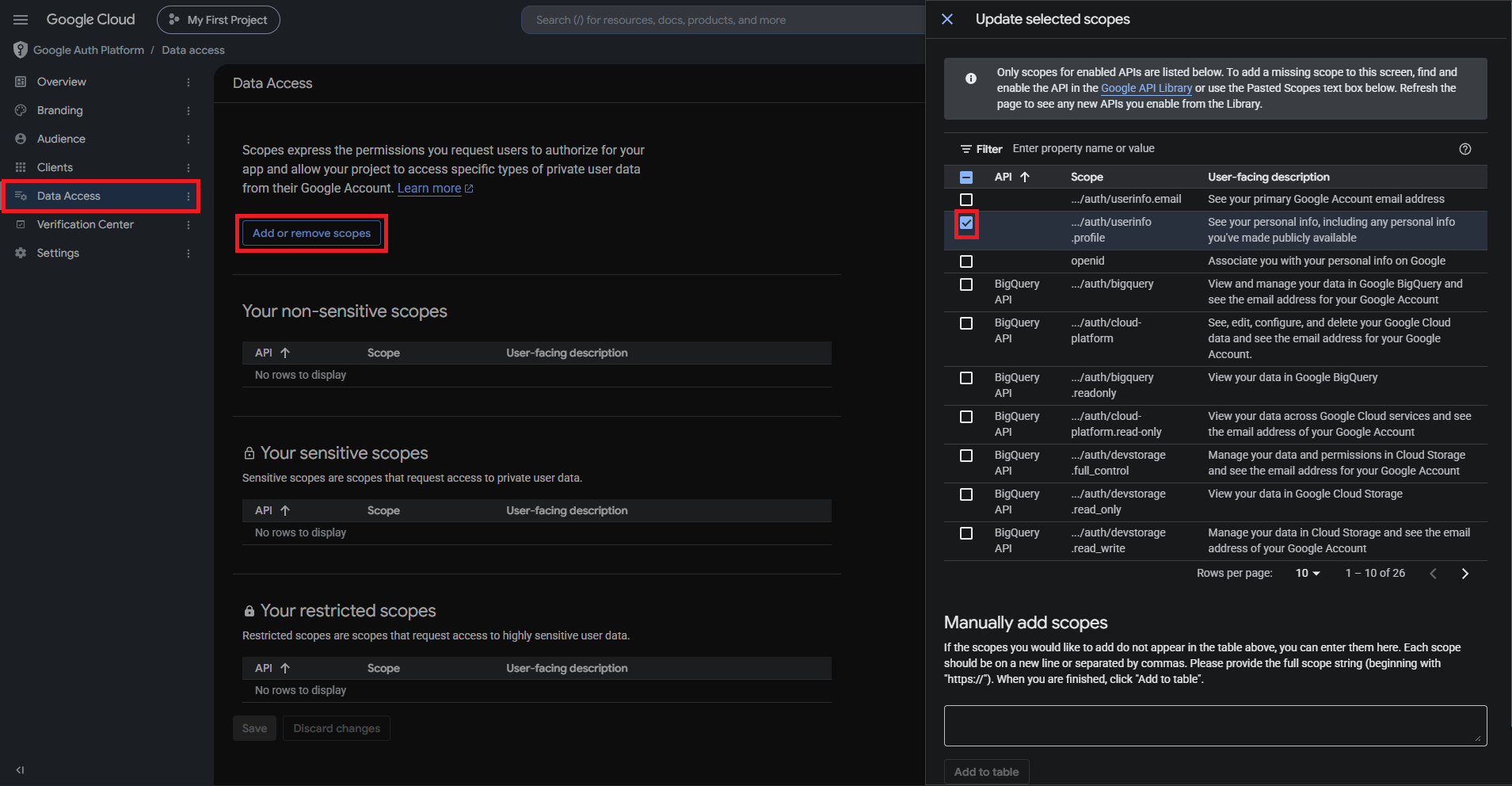Viewport: 1512px width, 786px height.
Task: Uncheck the userinfo.profile scope checkbox
Action: coord(966,223)
